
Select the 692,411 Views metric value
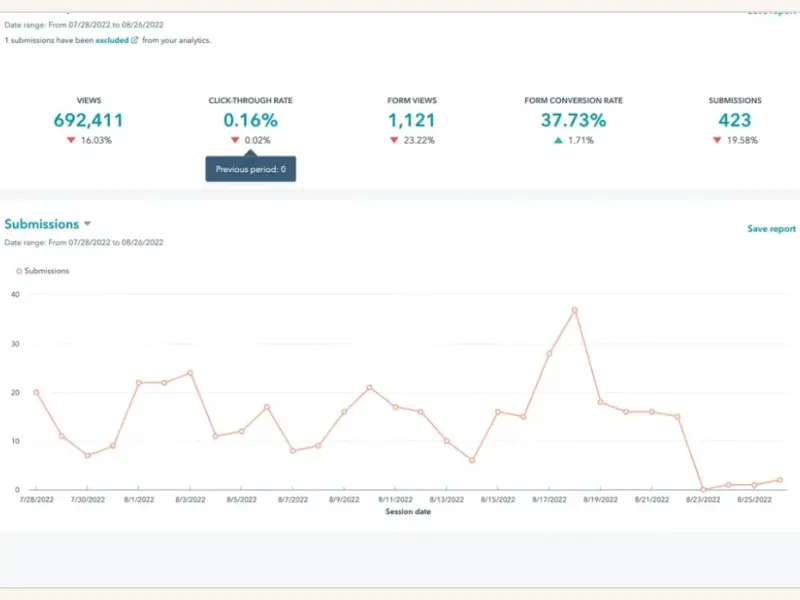[88, 120]
